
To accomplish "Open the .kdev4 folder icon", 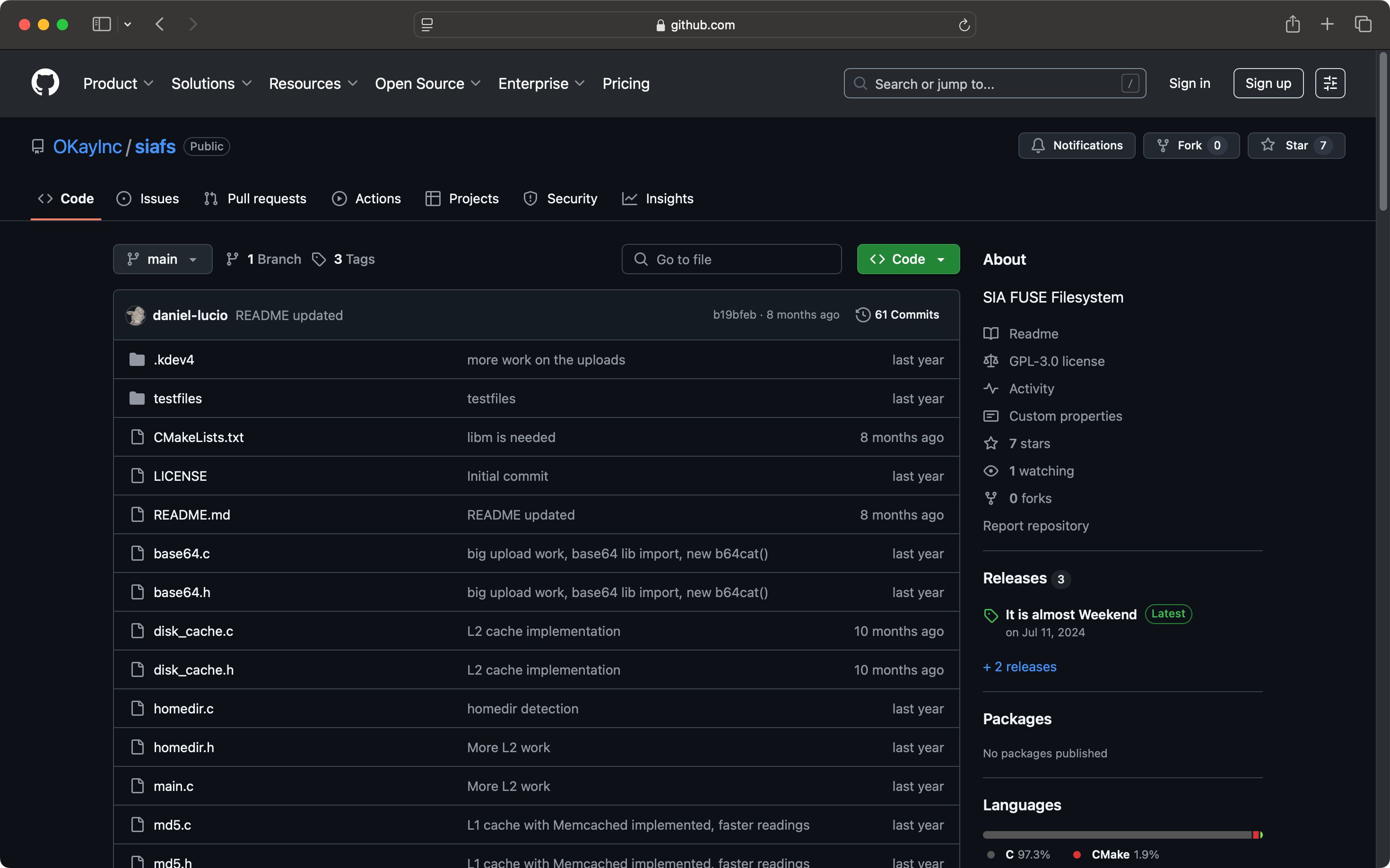I will coord(137,359).
